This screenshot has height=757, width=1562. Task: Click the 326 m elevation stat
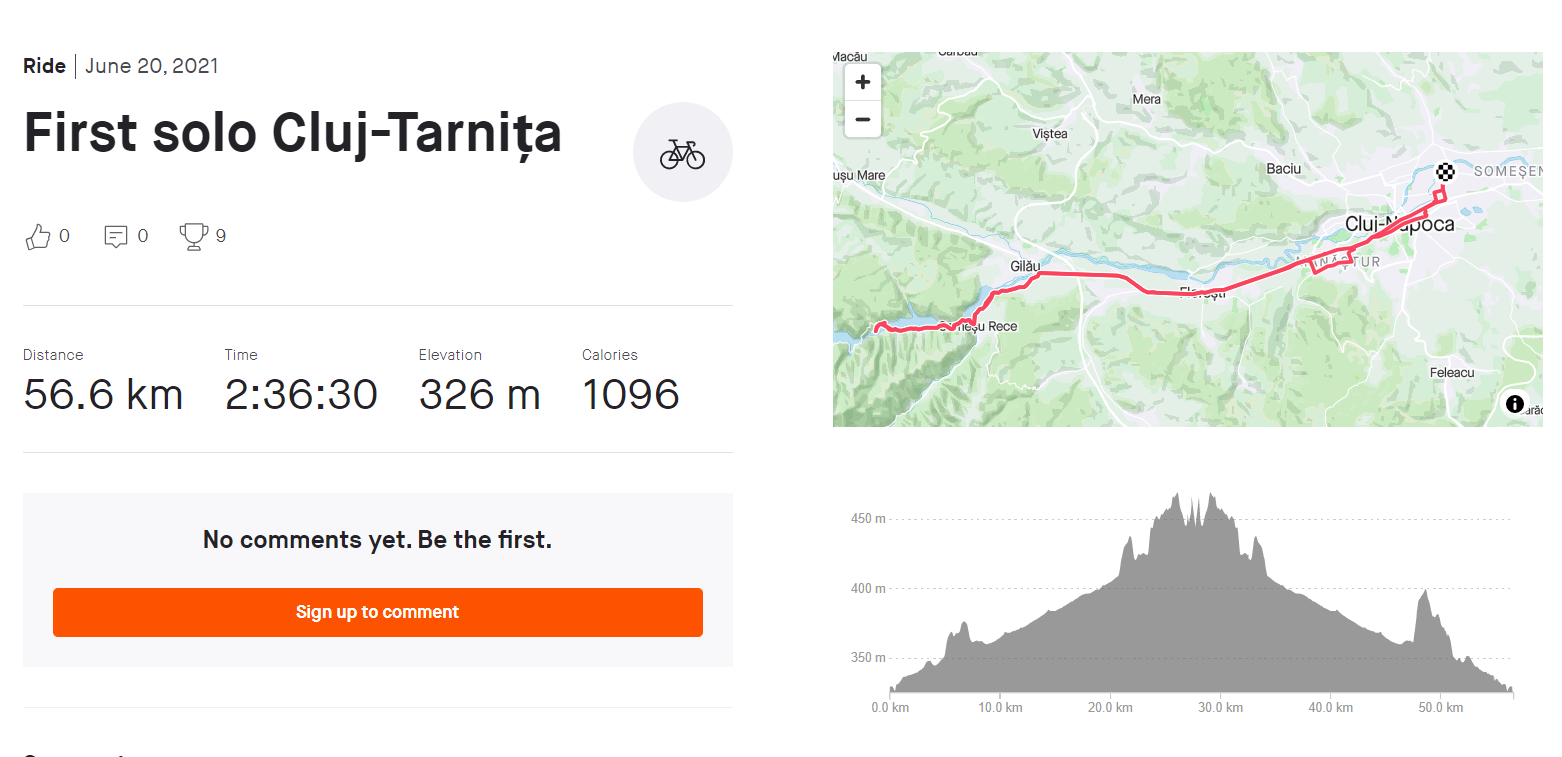(479, 395)
